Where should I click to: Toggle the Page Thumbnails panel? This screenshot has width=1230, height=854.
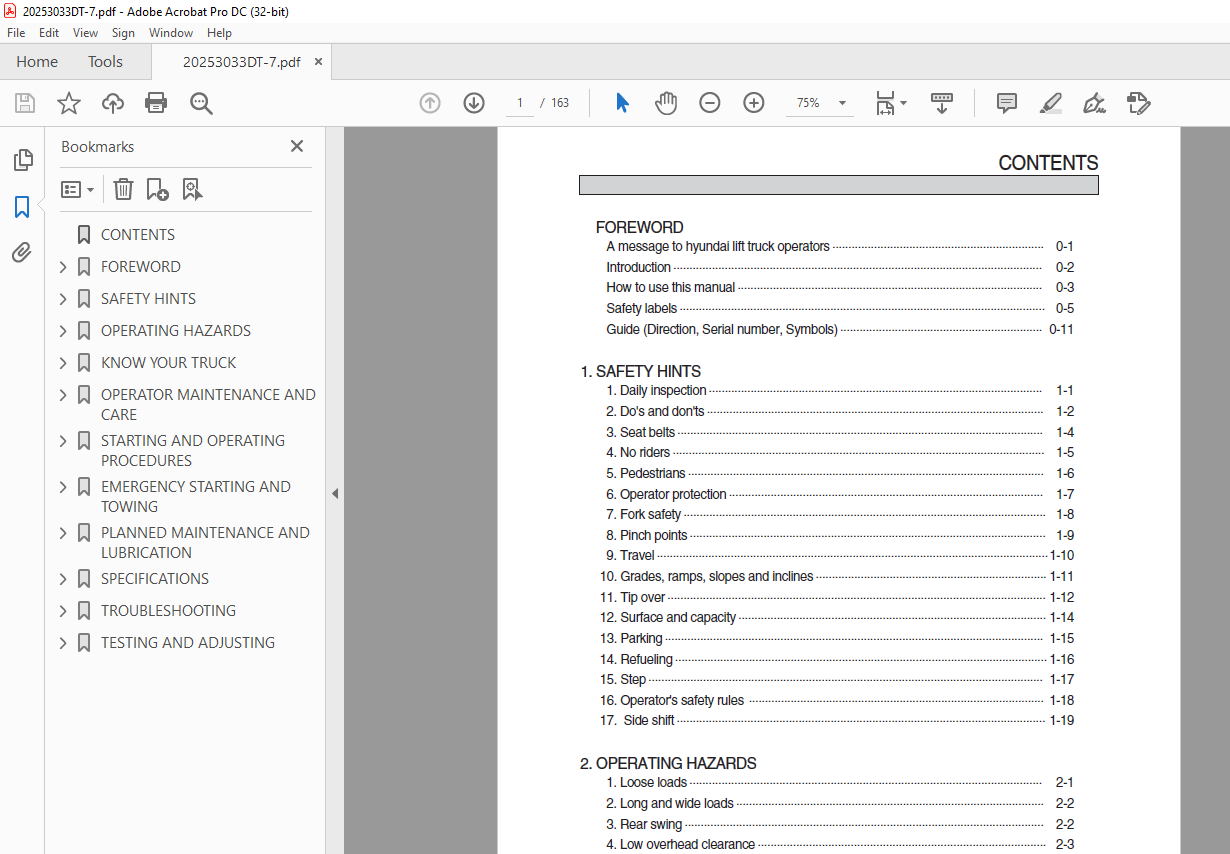22,160
